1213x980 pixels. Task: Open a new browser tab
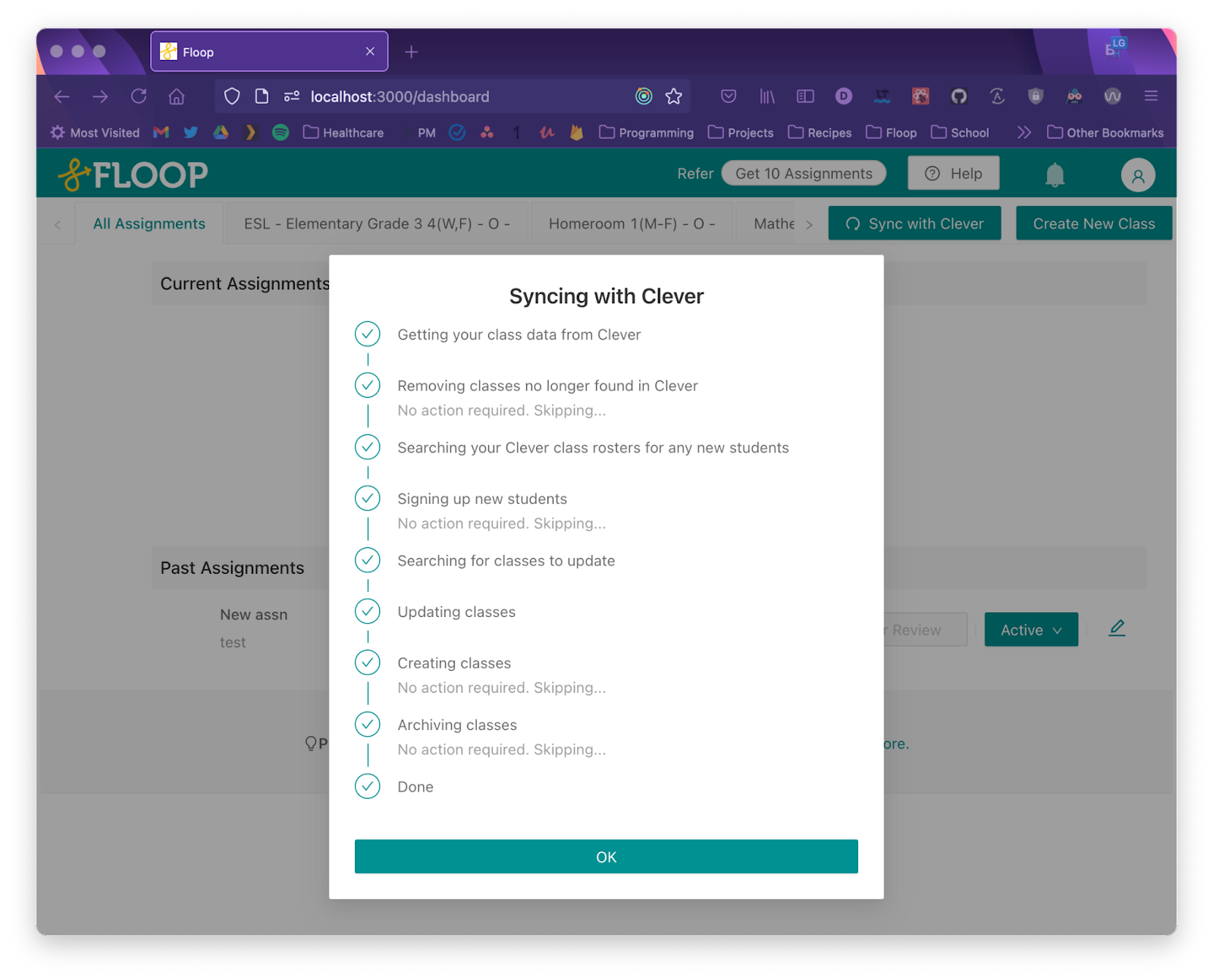coord(411,52)
